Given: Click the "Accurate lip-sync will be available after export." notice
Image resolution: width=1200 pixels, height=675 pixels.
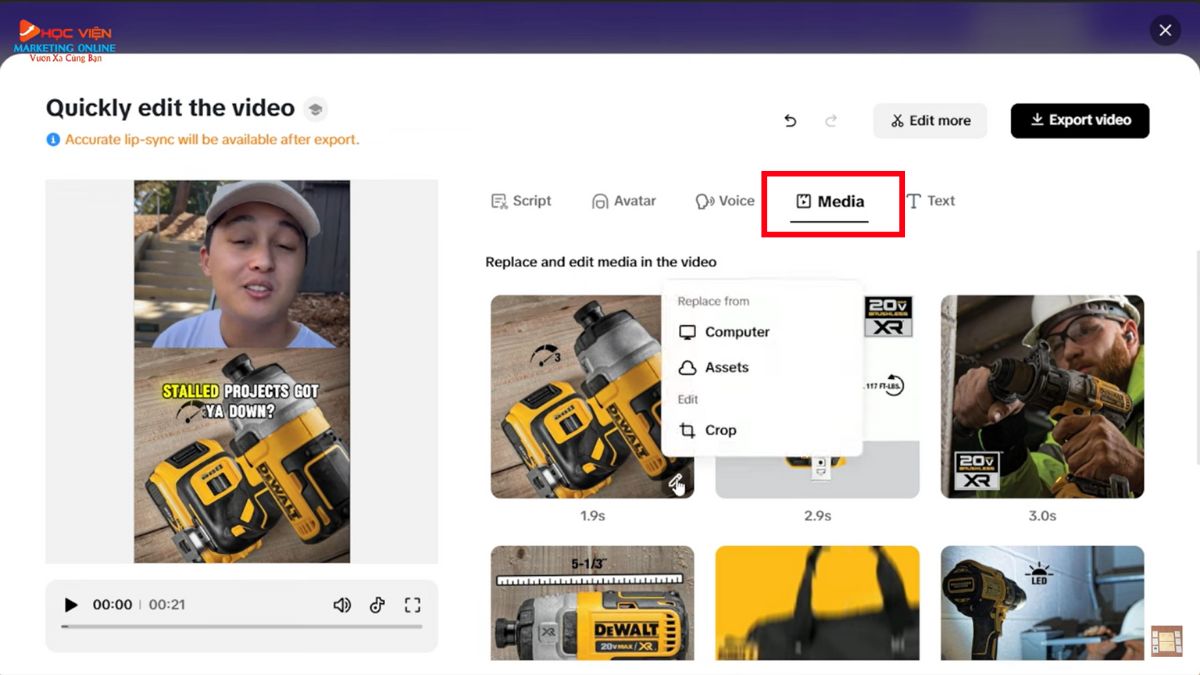Looking at the screenshot, I should point(212,140).
